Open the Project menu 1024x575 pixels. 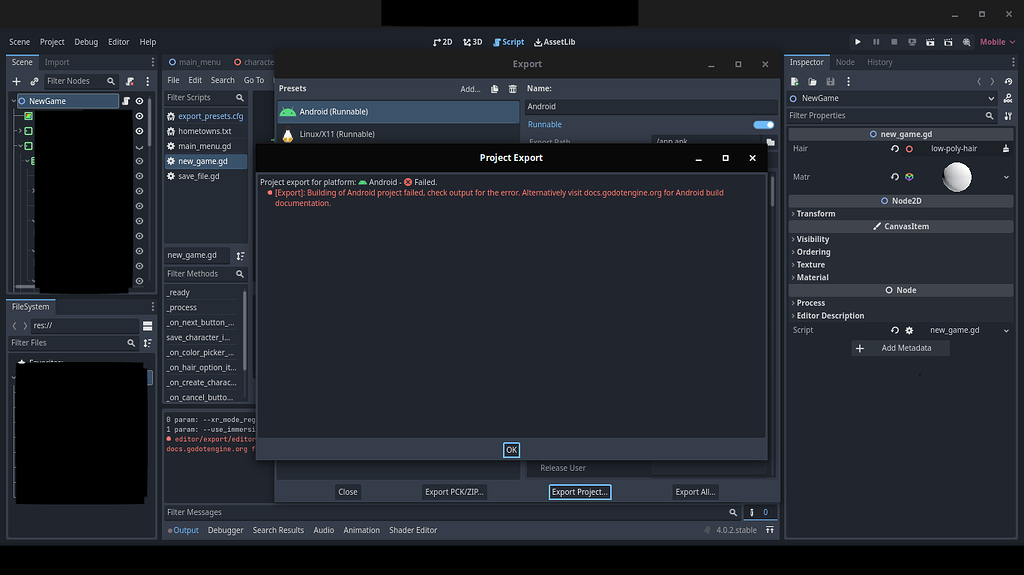52,42
